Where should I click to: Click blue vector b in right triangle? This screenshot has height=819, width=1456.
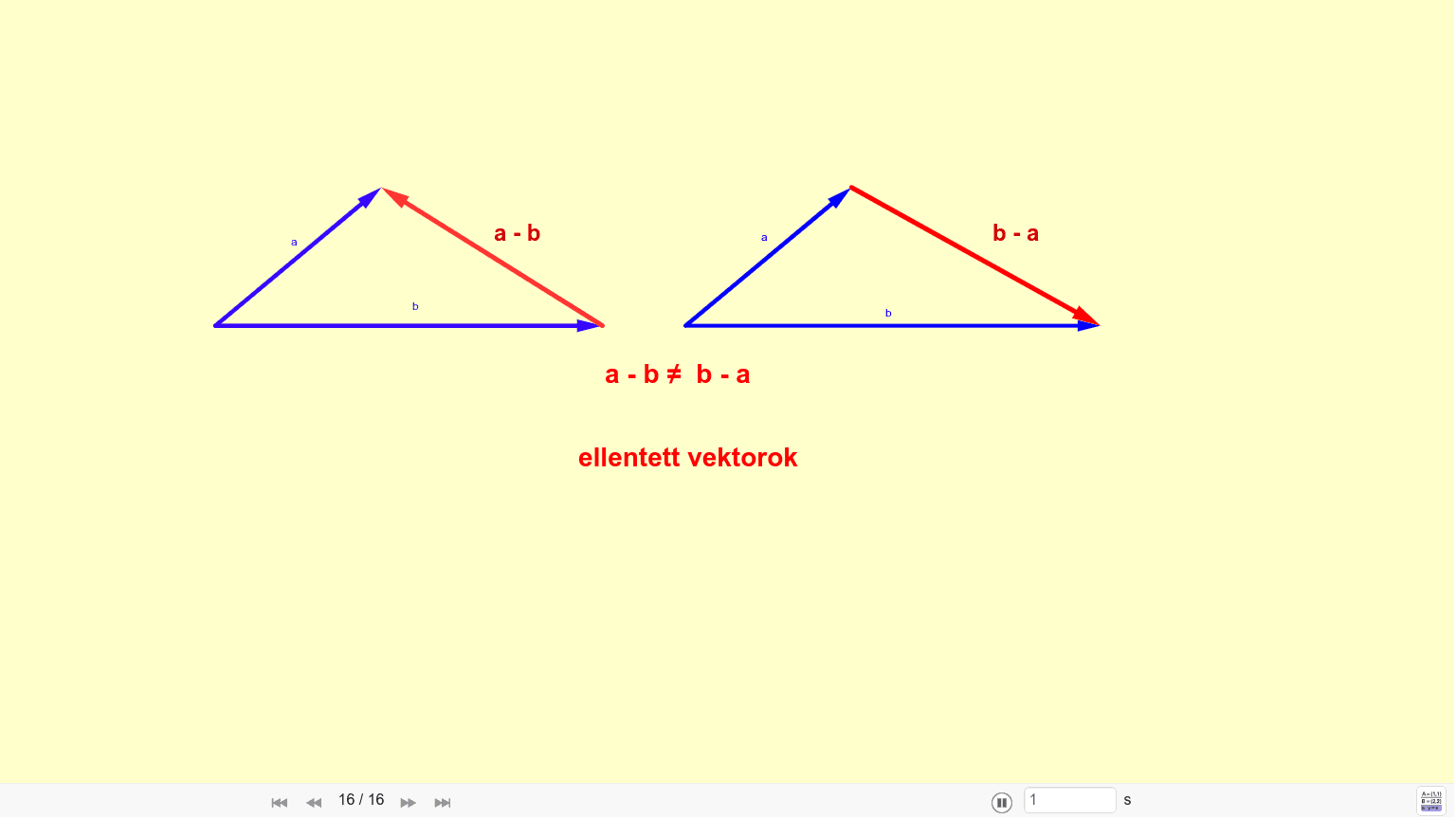(x=891, y=325)
